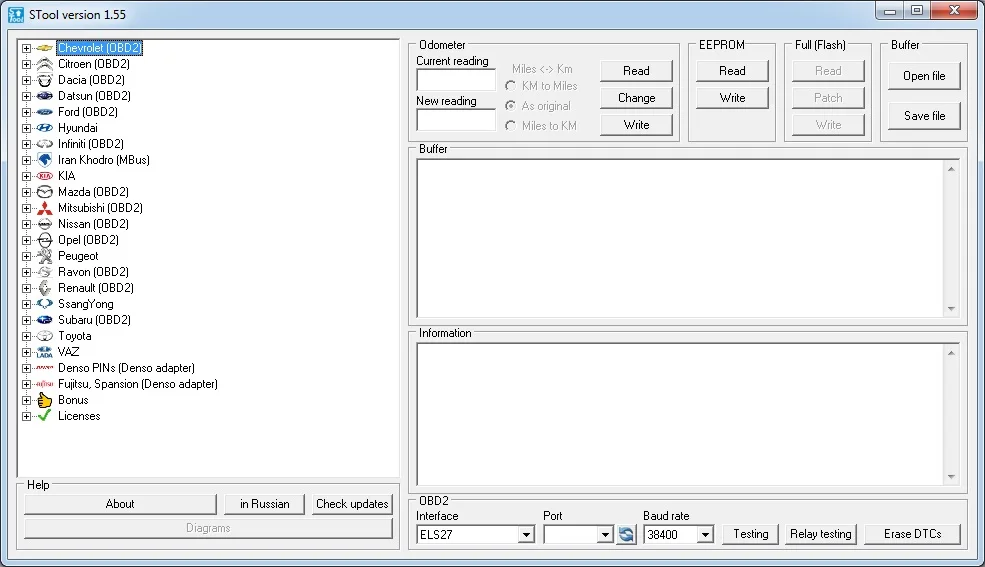Expand the Ford (OBD2) tree node
Image resolution: width=985 pixels, height=567 pixels.
point(26,112)
